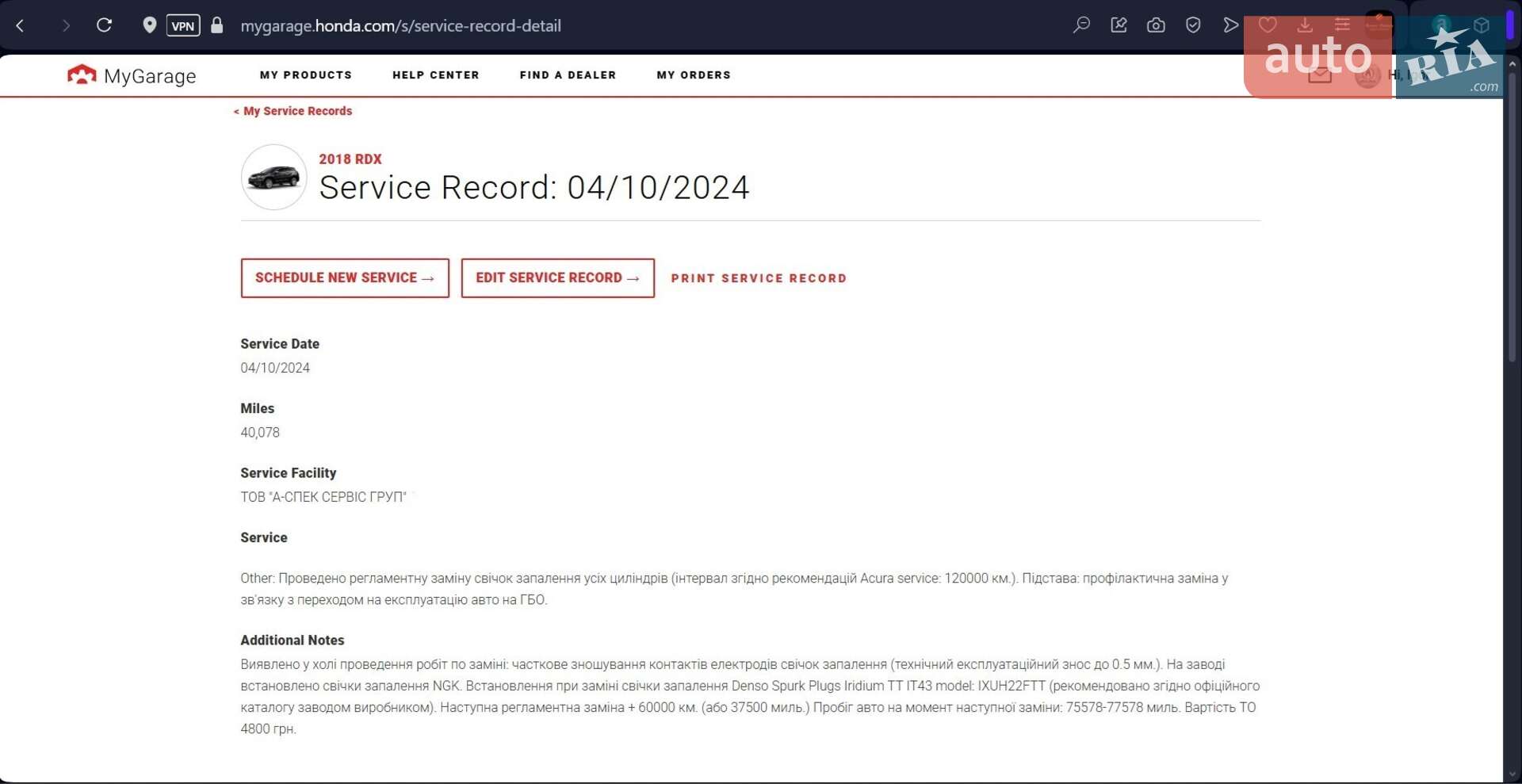Click the 2018 RDX vehicle thumbnail
The width and height of the screenshot is (1522, 784).
pos(273,177)
